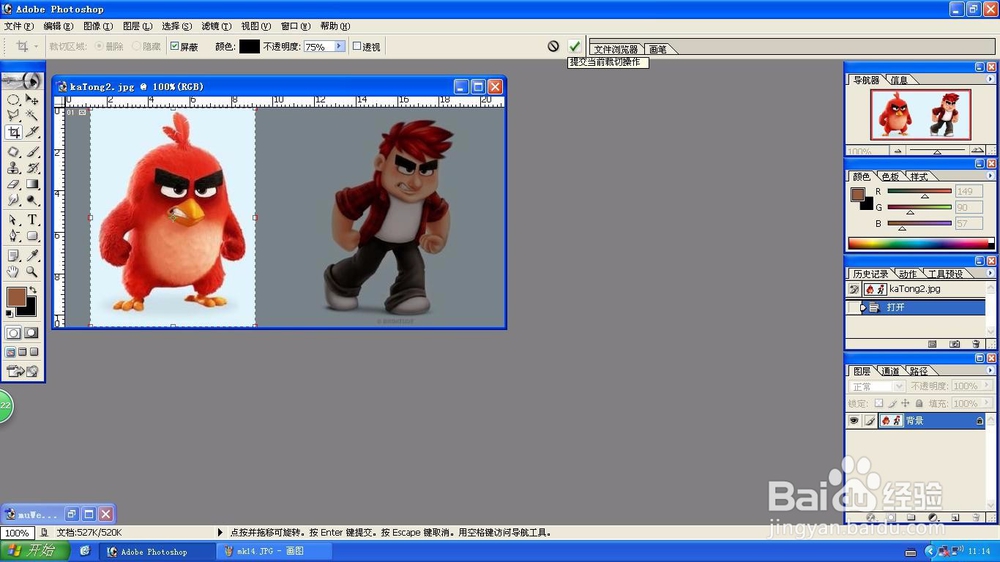This screenshot has height=562, width=1000.
Task: Open the History panel flyout menu
Action: pos(990,273)
